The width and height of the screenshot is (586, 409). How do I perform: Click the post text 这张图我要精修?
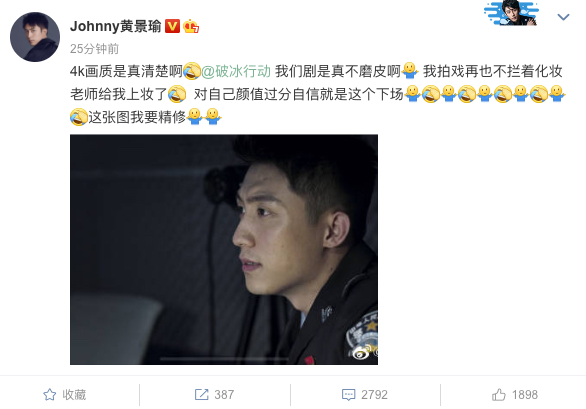(x=137, y=117)
